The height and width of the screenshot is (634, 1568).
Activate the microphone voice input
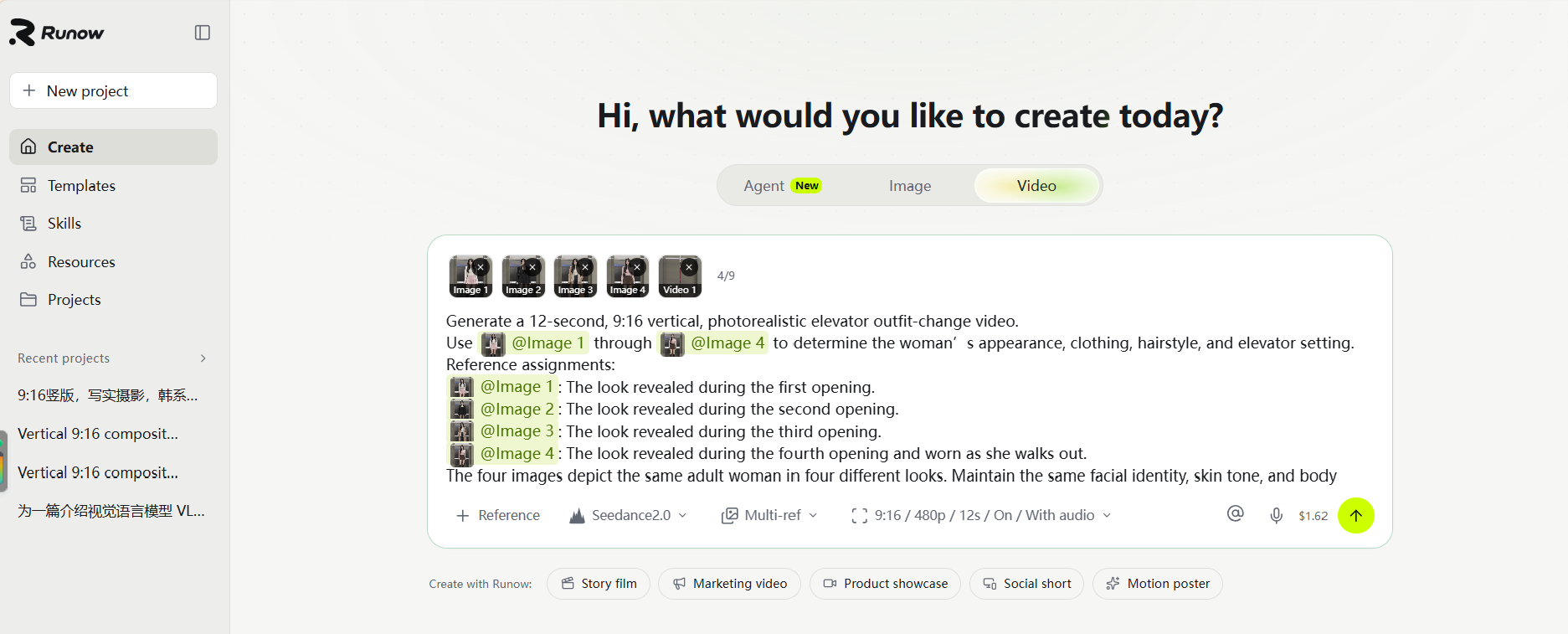tap(1276, 515)
